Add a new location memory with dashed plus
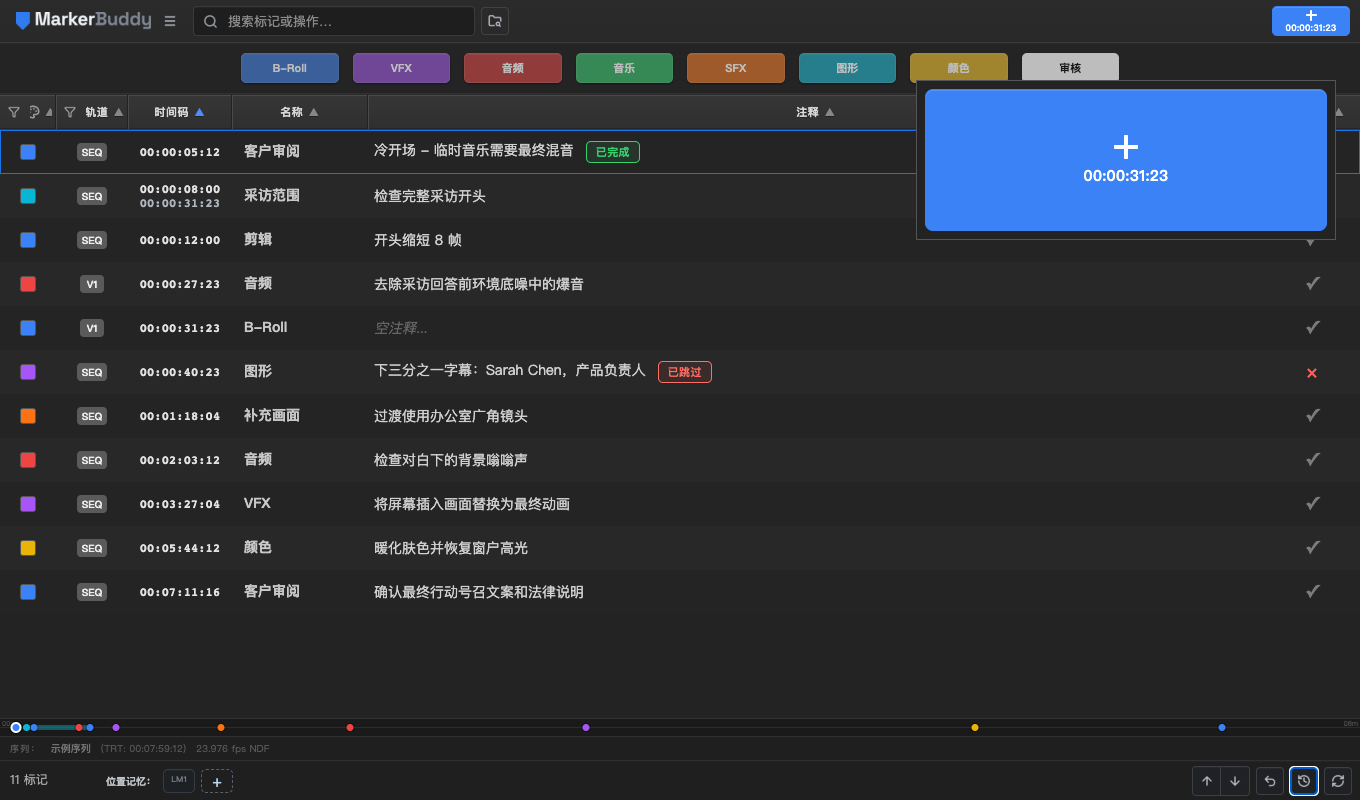1360x800 pixels. [217, 781]
